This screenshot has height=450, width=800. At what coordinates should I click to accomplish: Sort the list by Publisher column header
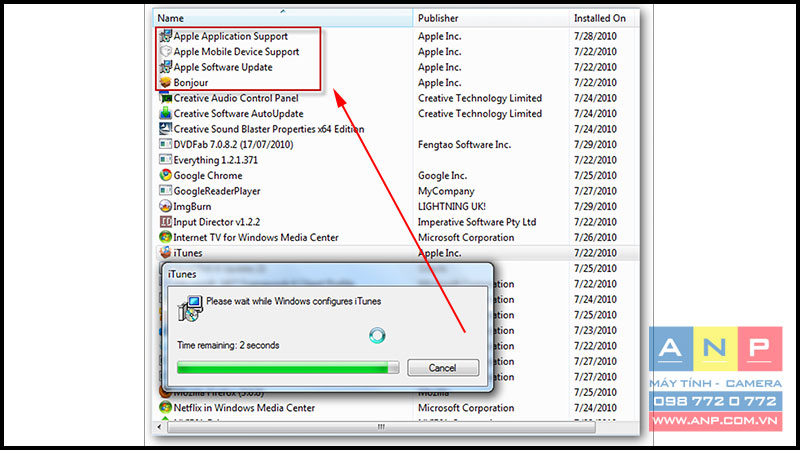coord(491,18)
